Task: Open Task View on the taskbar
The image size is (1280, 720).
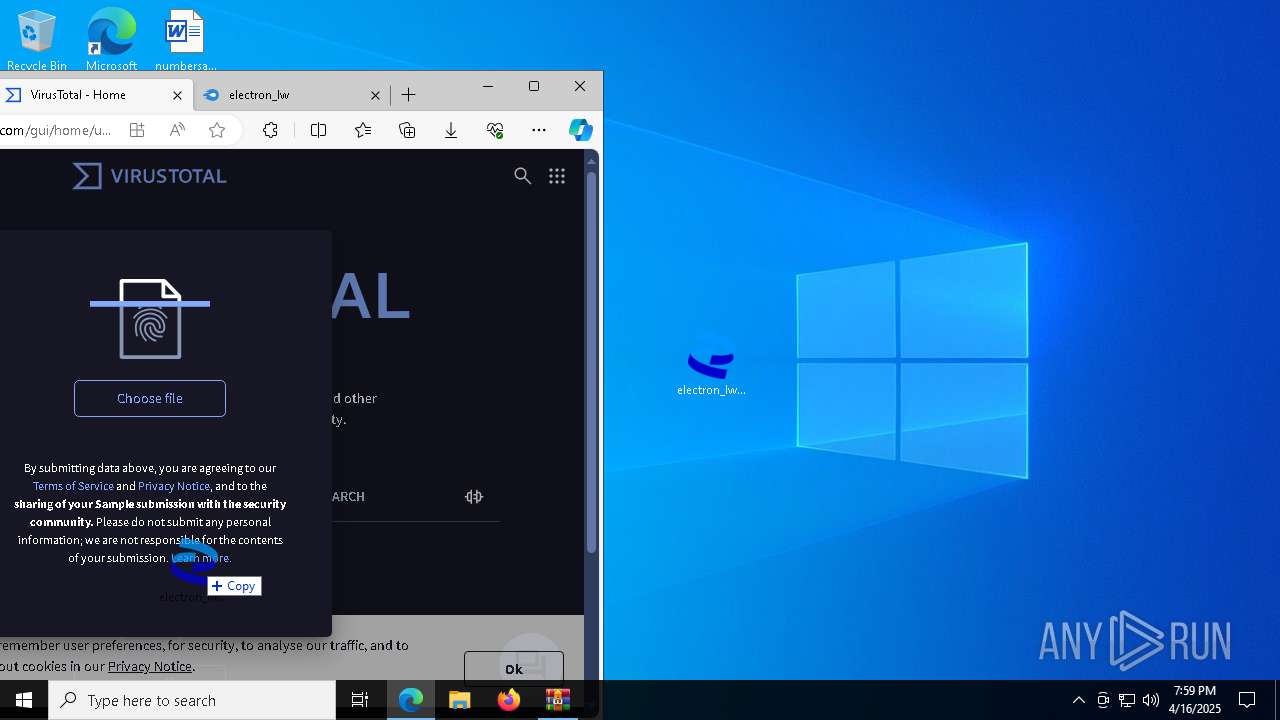Action: (360, 700)
